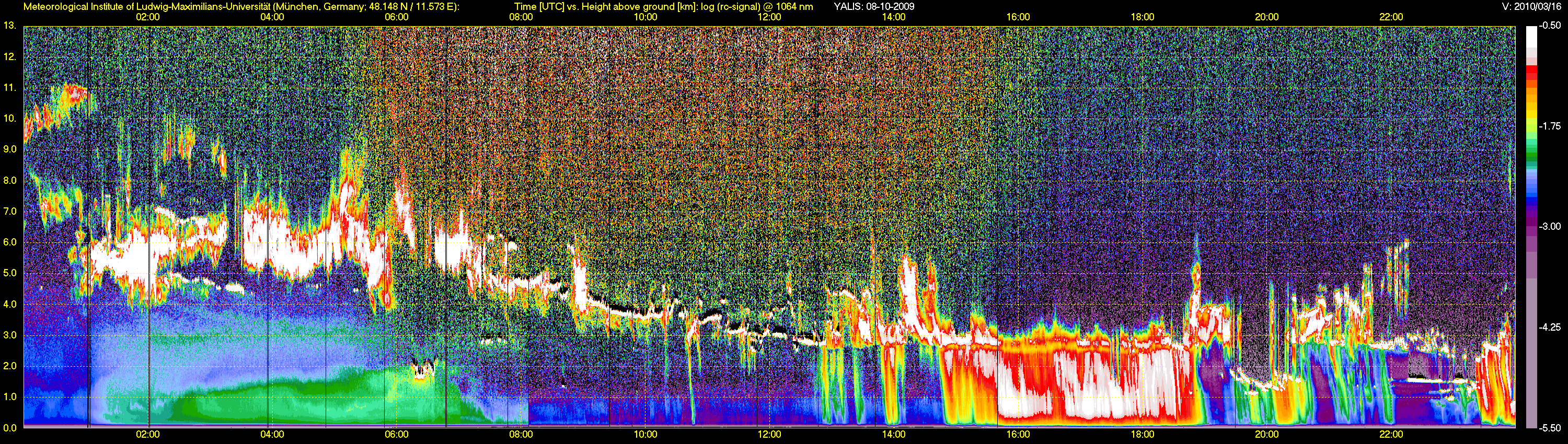Pick '20:00' on the bottom time axis
The height and width of the screenshot is (444, 1568).
pos(1267,434)
